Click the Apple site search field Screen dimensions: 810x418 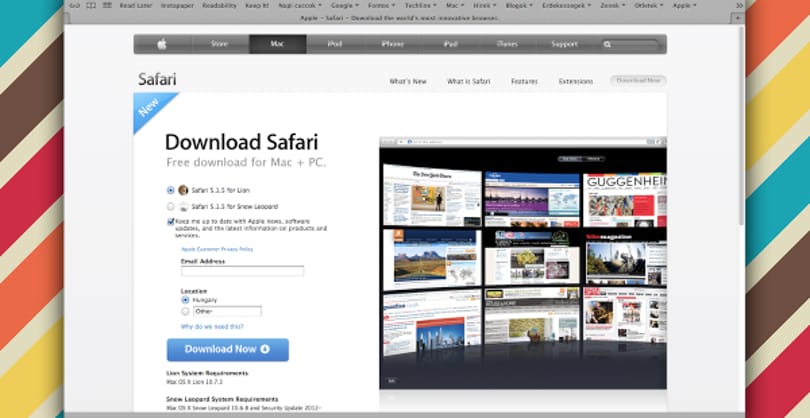pyautogui.click(x=630, y=44)
